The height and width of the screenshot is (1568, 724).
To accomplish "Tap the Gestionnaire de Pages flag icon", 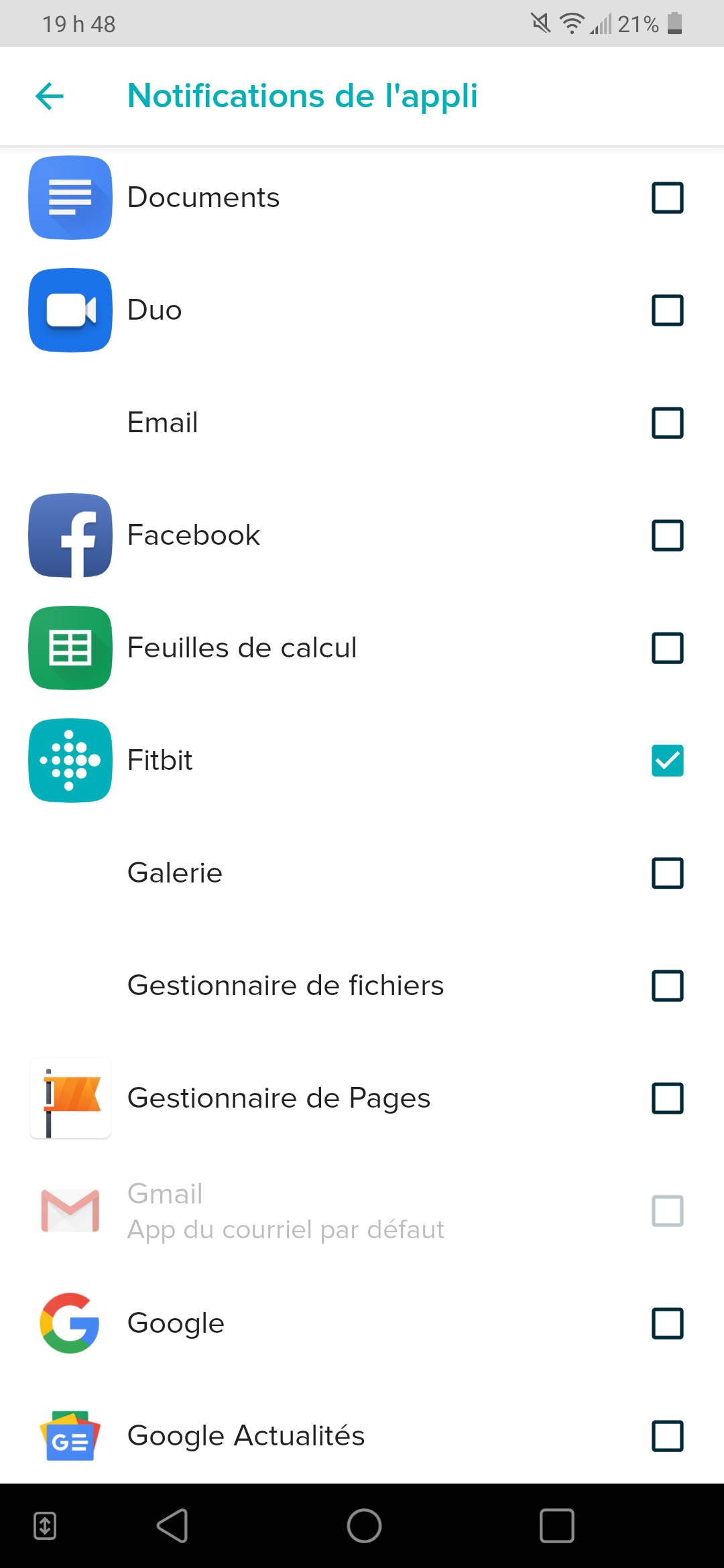I will tap(70, 1098).
